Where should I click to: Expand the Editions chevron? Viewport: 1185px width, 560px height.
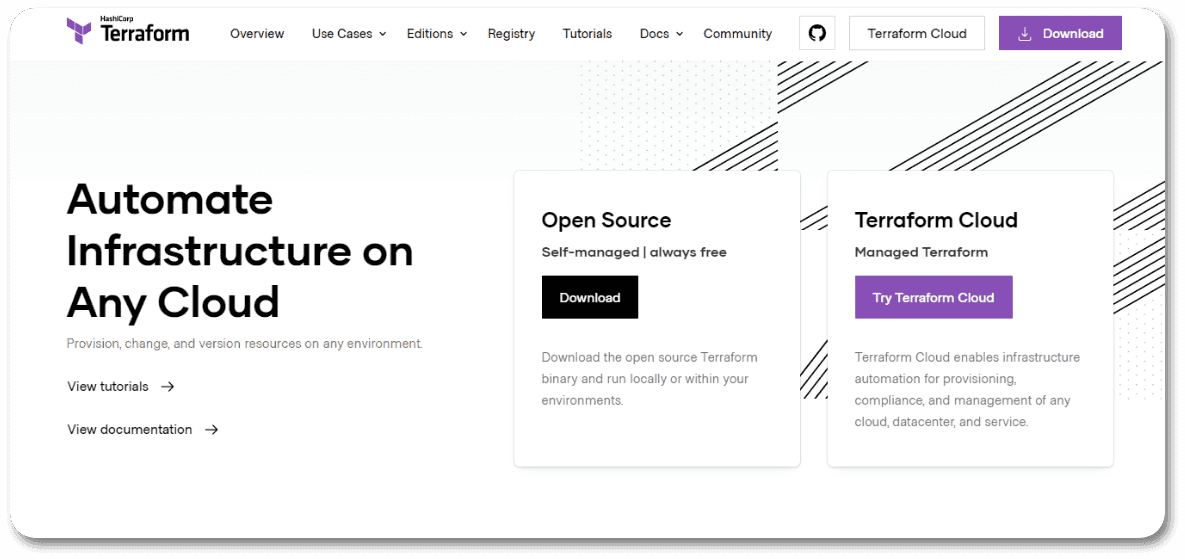click(463, 34)
